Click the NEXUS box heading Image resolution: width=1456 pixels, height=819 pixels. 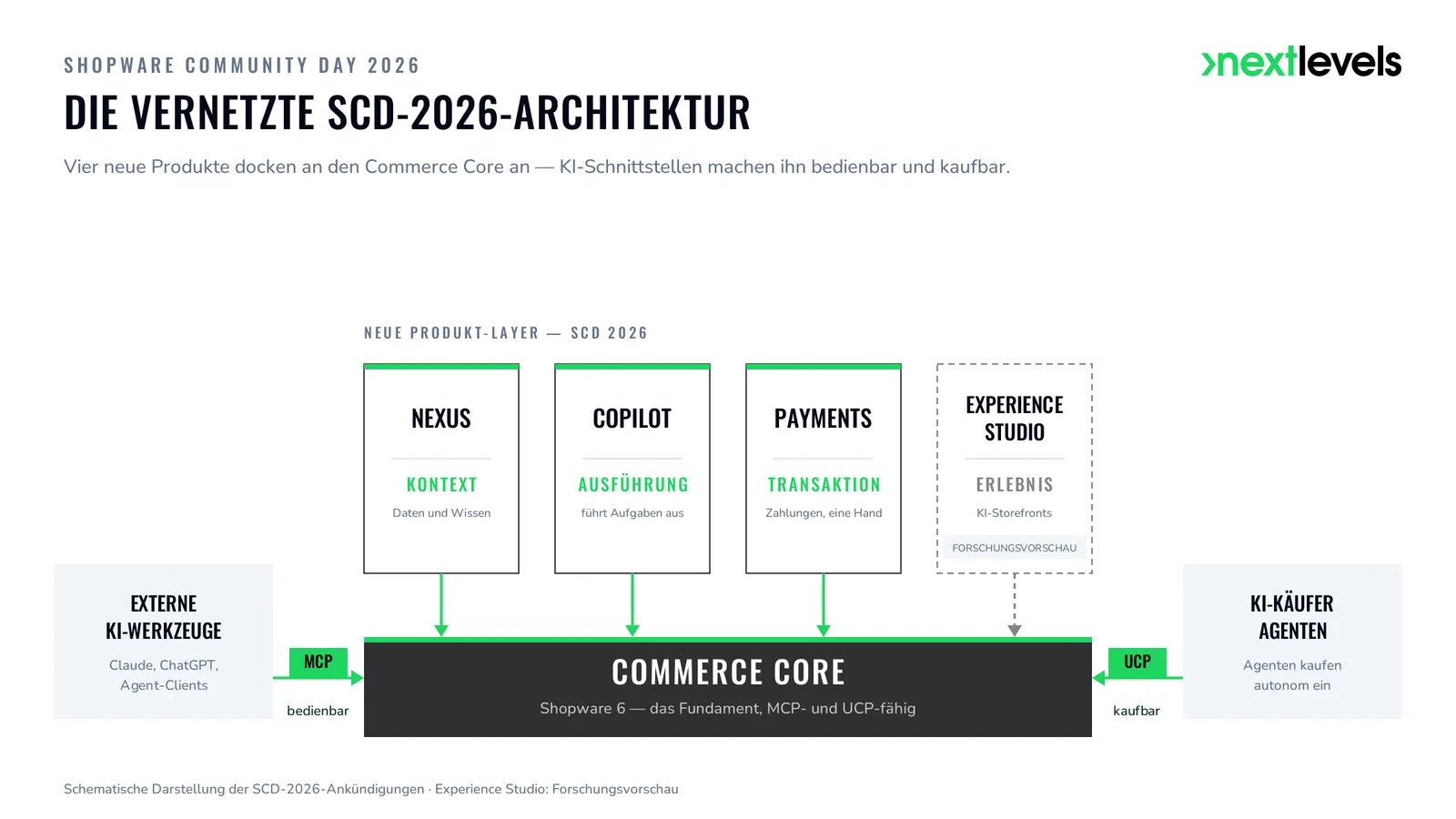pos(441,419)
